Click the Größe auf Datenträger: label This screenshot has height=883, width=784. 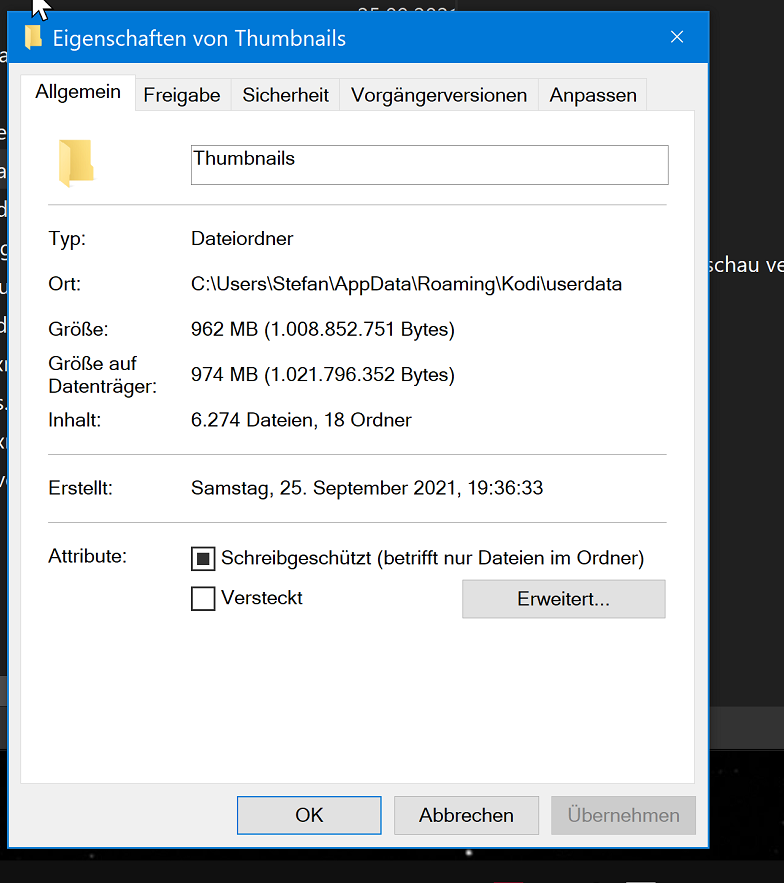(x=103, y=375)
